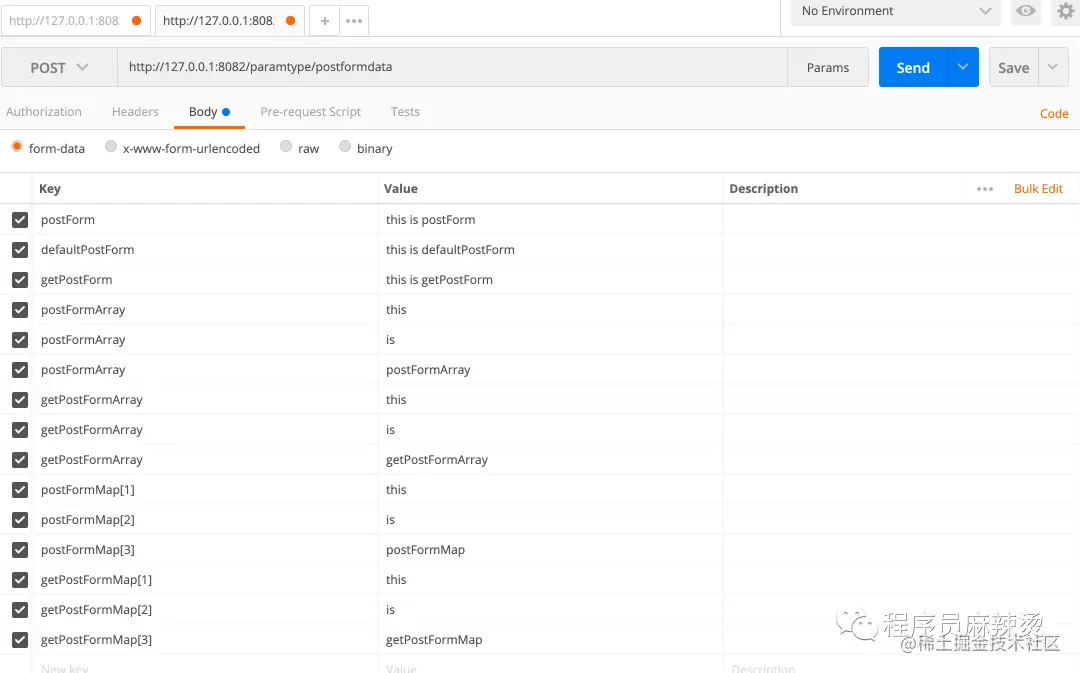
Task: Click the 'getPostFormArray' value cell
Action: (x=550, y=460)
